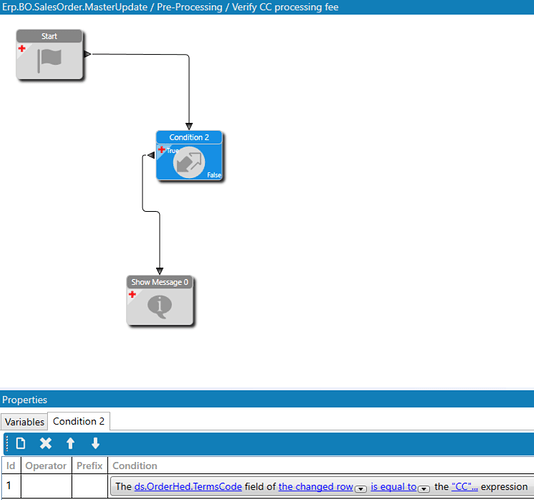Click the Condition 2 node title

[189, 137]
